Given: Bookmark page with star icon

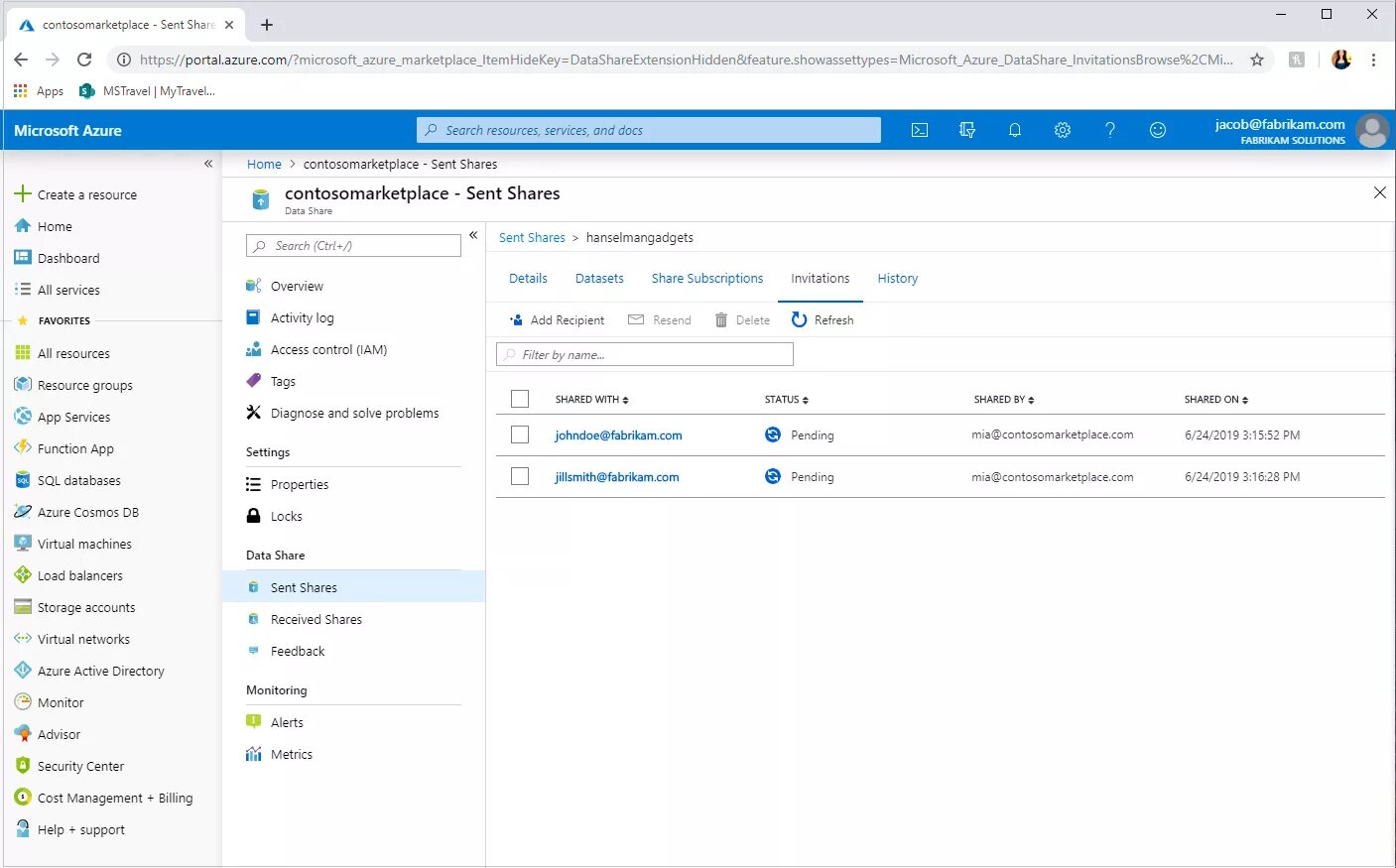Looking at the screenshot, I should [1257, 60].
